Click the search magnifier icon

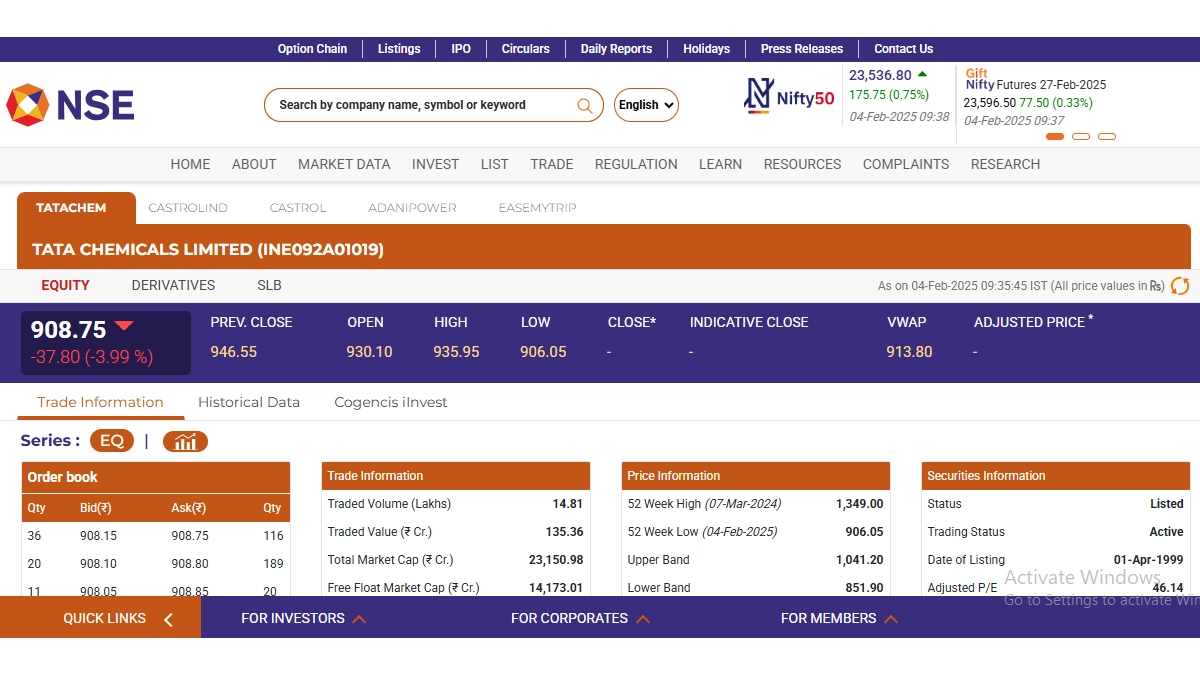pos(585,105)
